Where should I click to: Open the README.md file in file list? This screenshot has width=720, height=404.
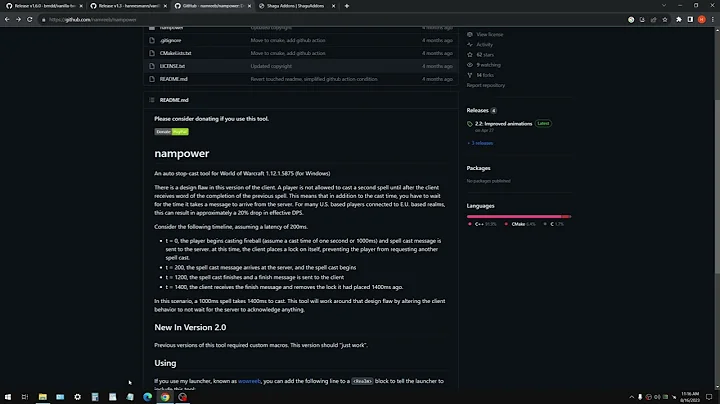(174, 79)
